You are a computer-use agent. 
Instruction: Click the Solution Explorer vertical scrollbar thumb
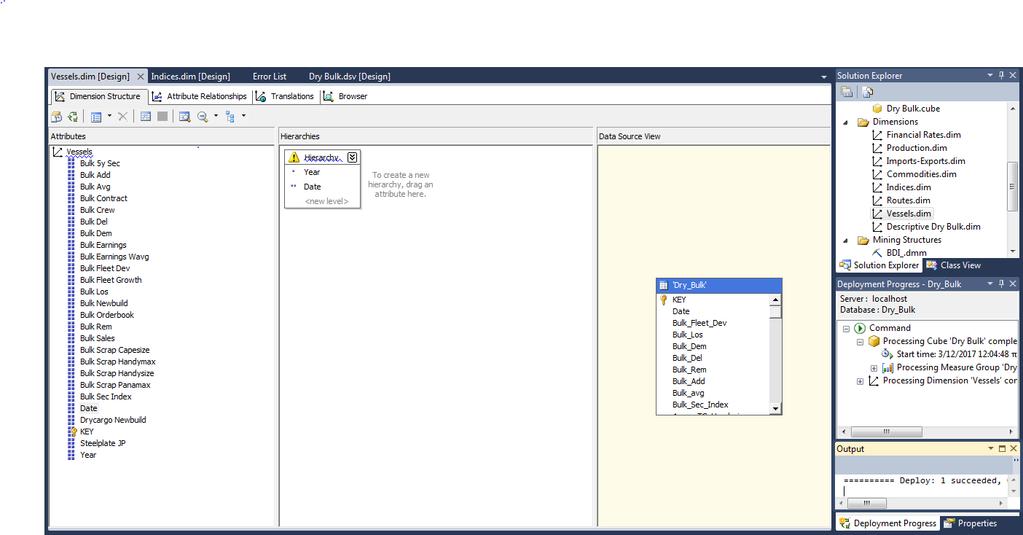1012,187
